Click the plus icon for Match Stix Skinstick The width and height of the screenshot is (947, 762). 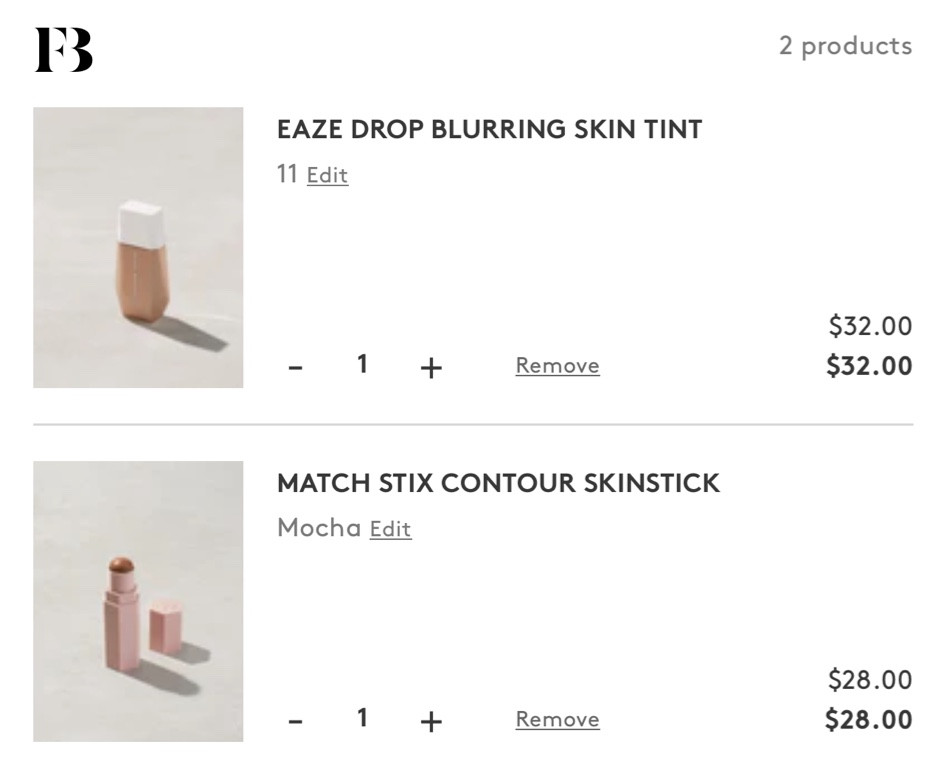coord(429,719)
